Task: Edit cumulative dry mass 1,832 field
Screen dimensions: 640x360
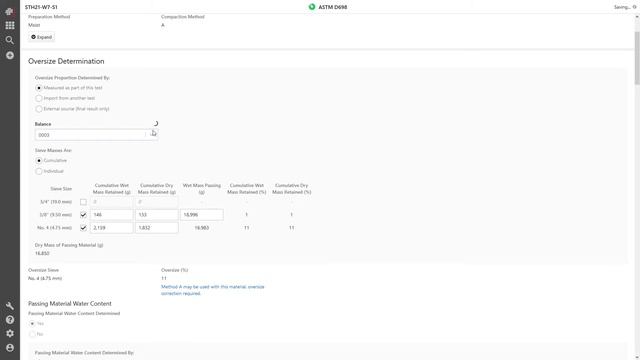Action: [x=157, y=228]
